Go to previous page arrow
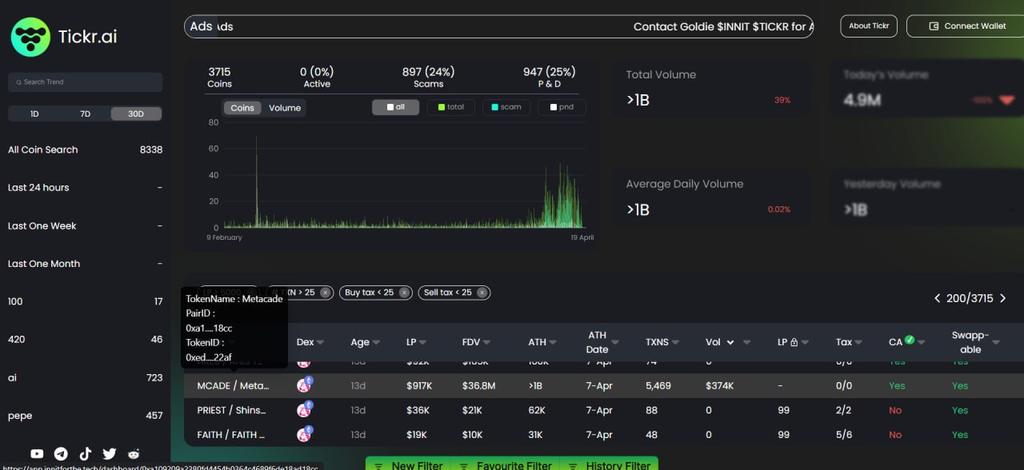Screen dimensions: 1024x470 click(x=937, y=298)
